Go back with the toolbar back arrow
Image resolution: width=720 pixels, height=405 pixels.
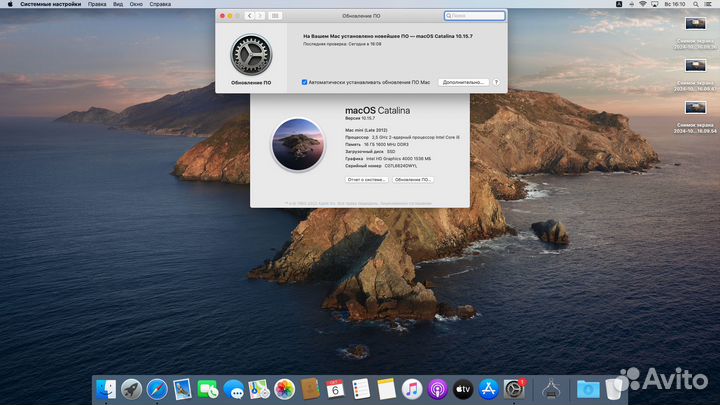coord(249,16)
